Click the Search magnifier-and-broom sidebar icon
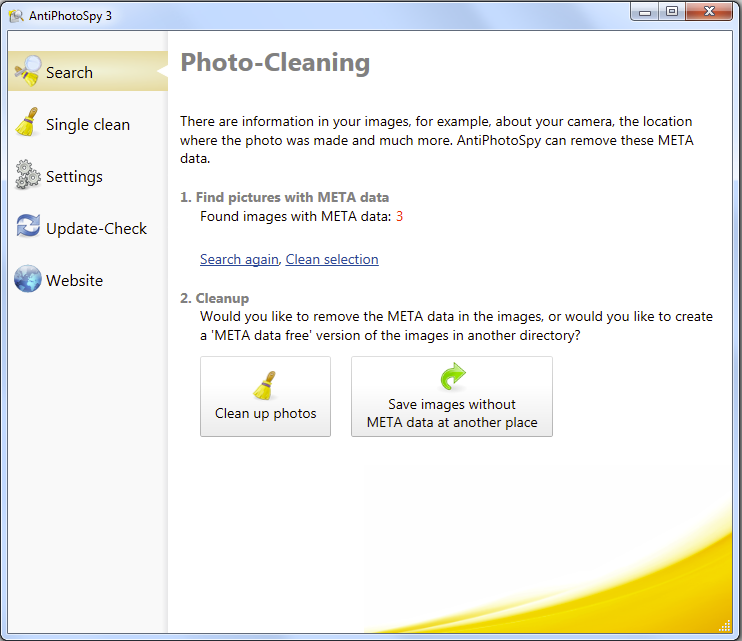This screenshot has width=742, height=641. point(28,71)
